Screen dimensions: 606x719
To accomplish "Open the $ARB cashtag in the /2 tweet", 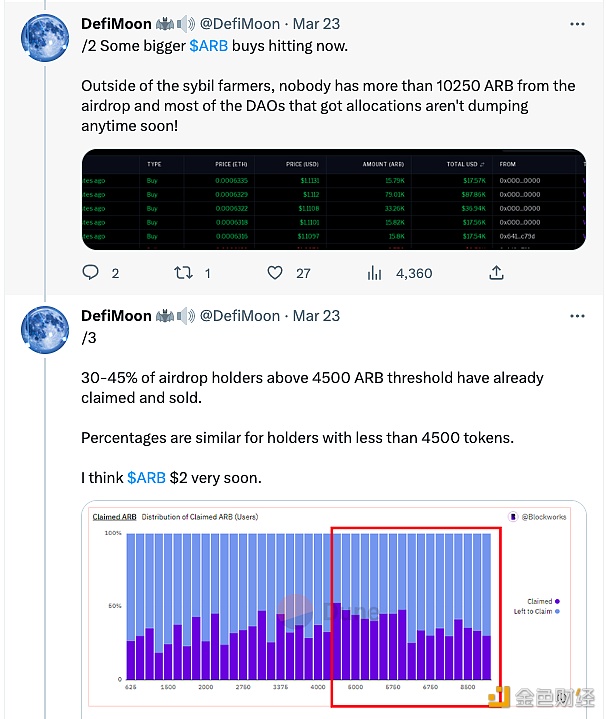I will click(207, 44).
